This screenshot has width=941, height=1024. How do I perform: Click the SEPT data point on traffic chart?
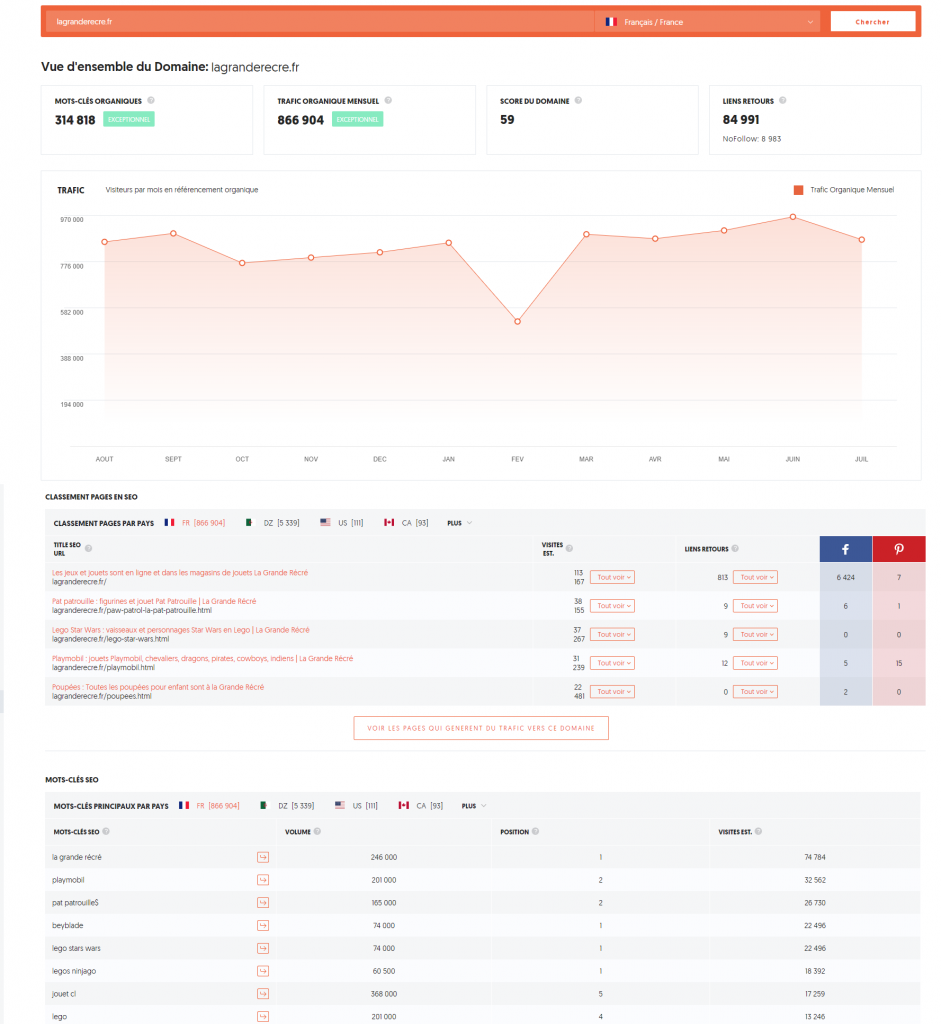173,233
